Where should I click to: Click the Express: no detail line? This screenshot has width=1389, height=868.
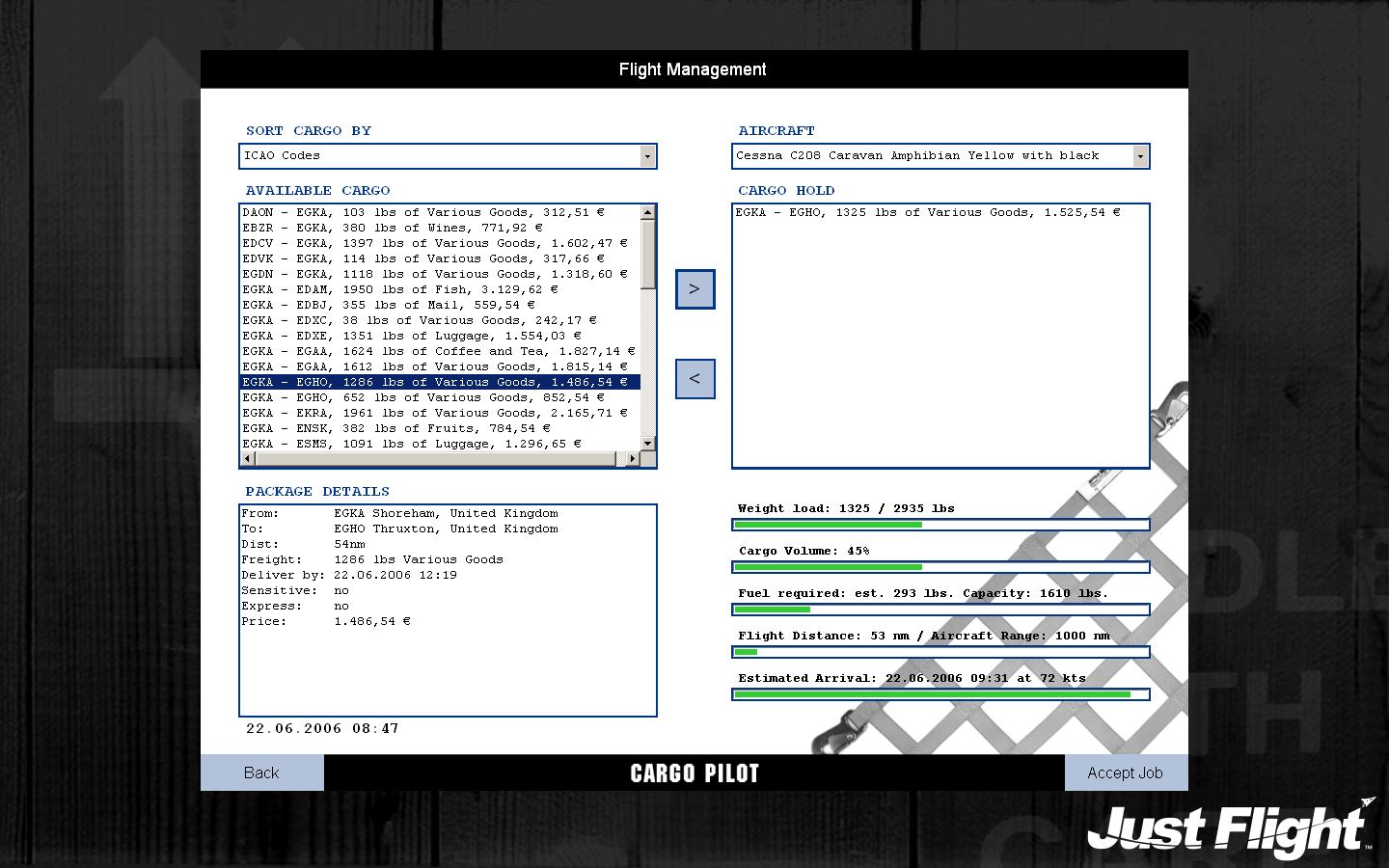[x=295, y=606]
